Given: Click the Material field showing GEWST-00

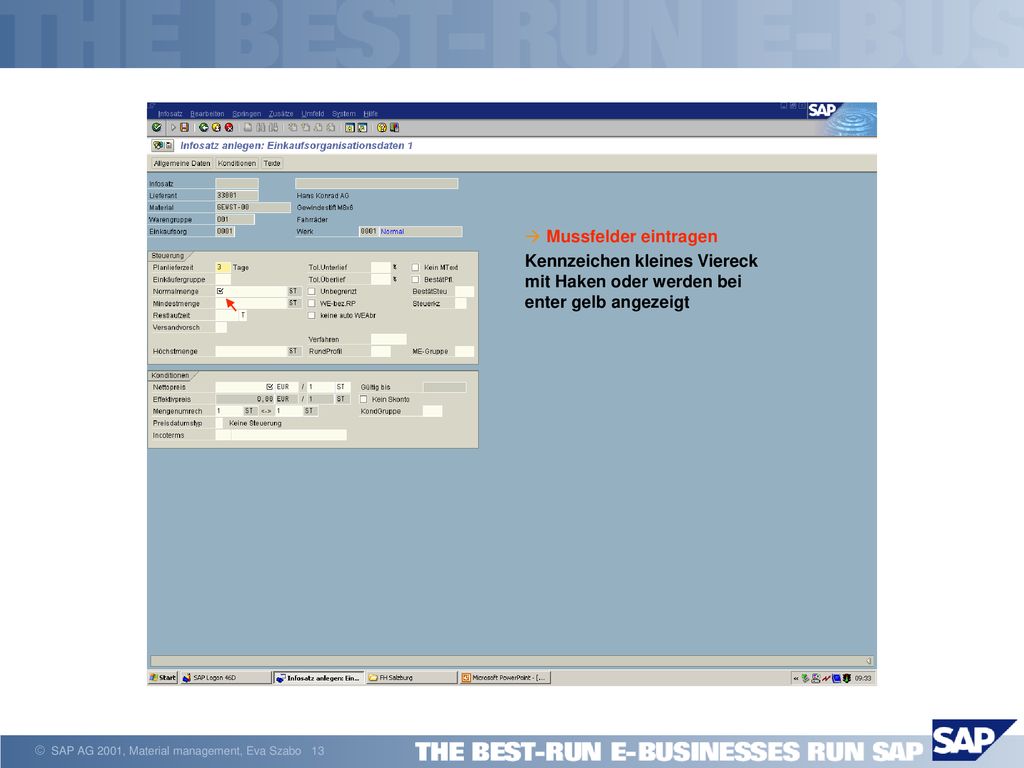Looking at the screenshot, I should [253, 207].
